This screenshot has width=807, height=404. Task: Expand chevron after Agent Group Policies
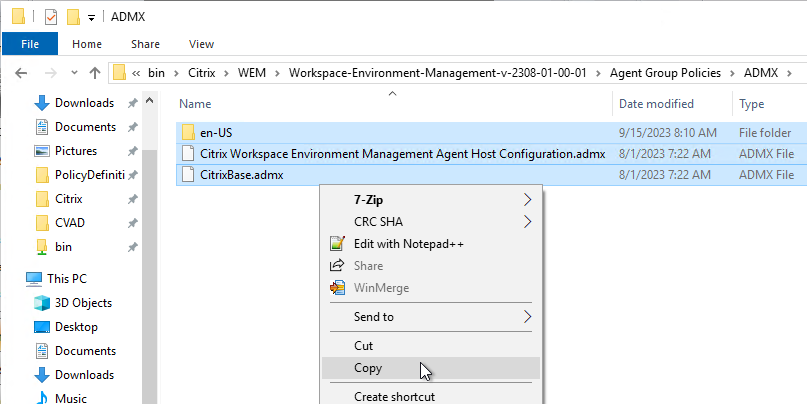click(x=732, y=73)
